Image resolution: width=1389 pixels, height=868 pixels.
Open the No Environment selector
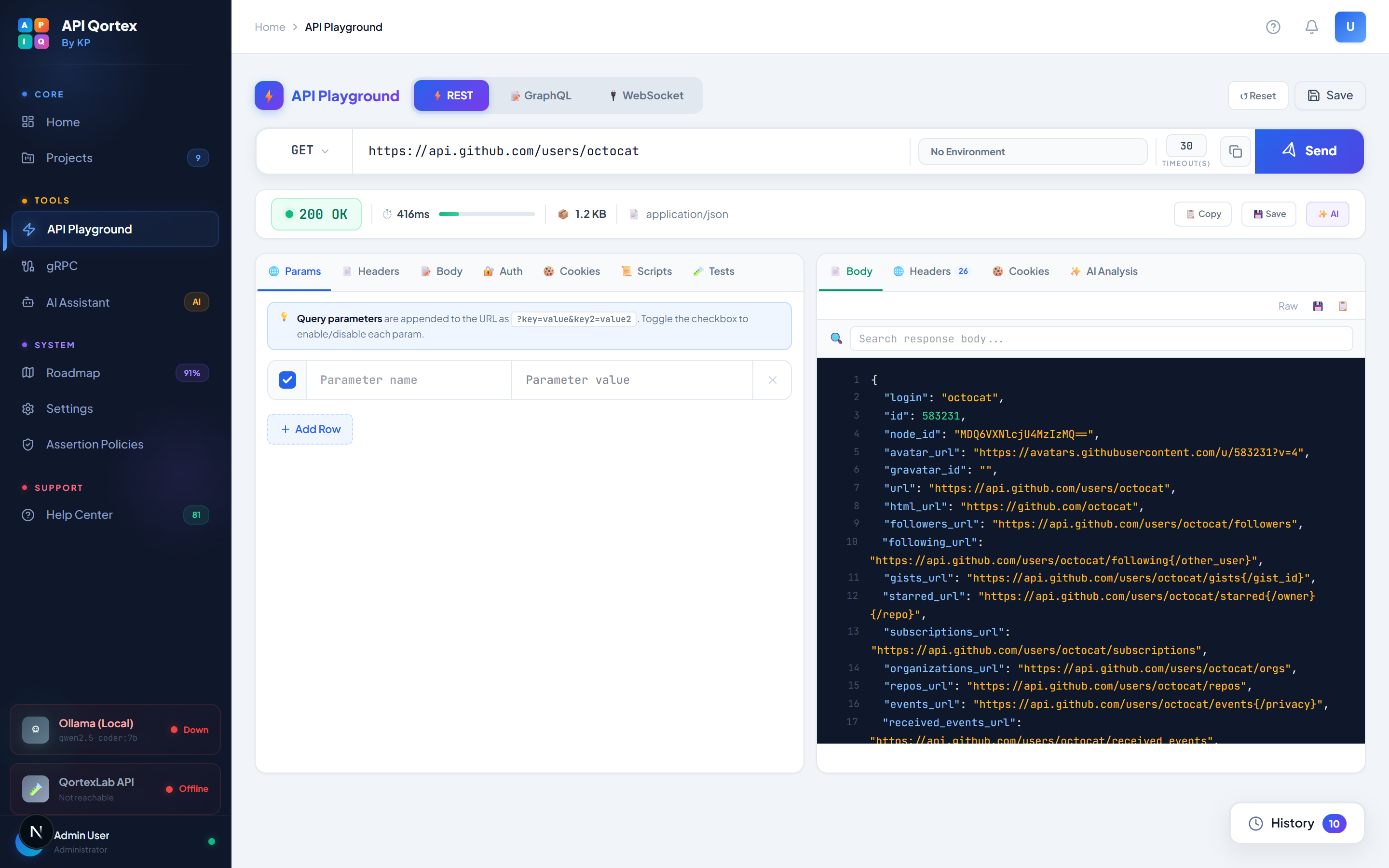tap(1032, 151)
